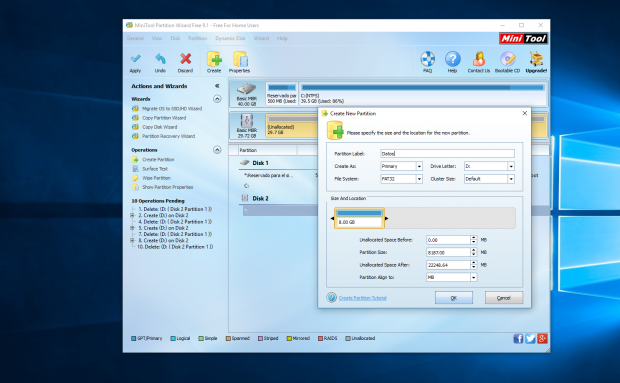Viewport: 620px width, 383px height.
Task: Click the Undo arrow toolbar icon
Action: click(160, 59)
